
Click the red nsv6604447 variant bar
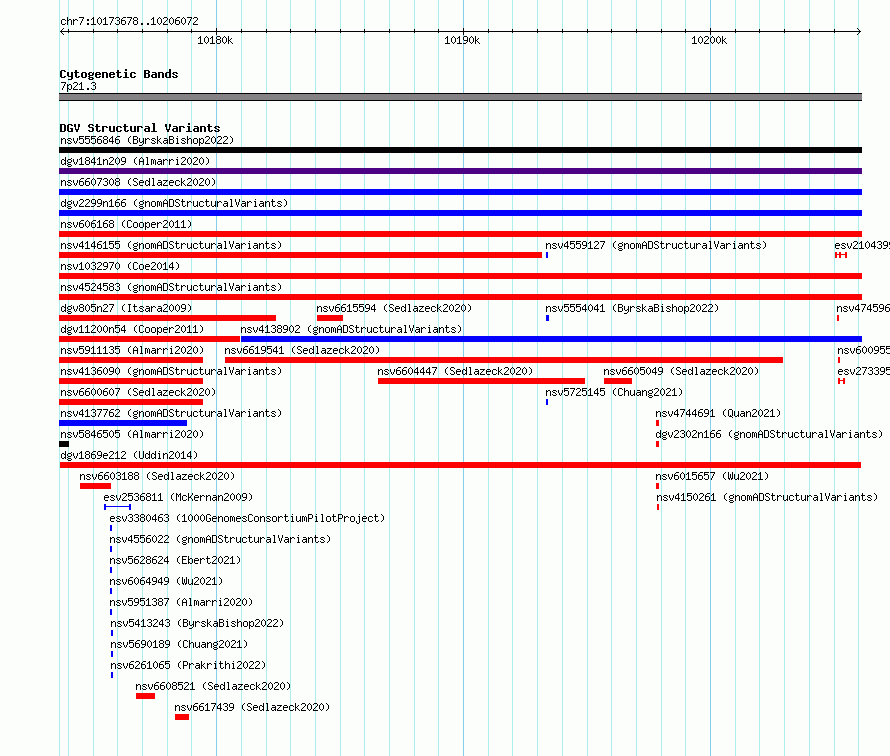[x=481, y=381]
